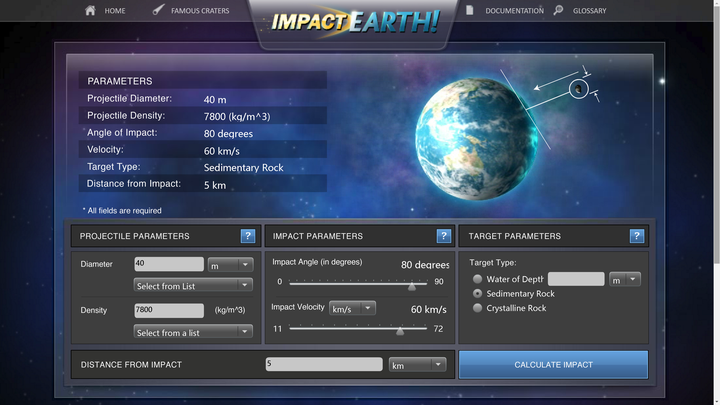Click the Famous Craters meteor icon
The width and height of the screenshot is (720, 405).
click(x=158, y=10)
